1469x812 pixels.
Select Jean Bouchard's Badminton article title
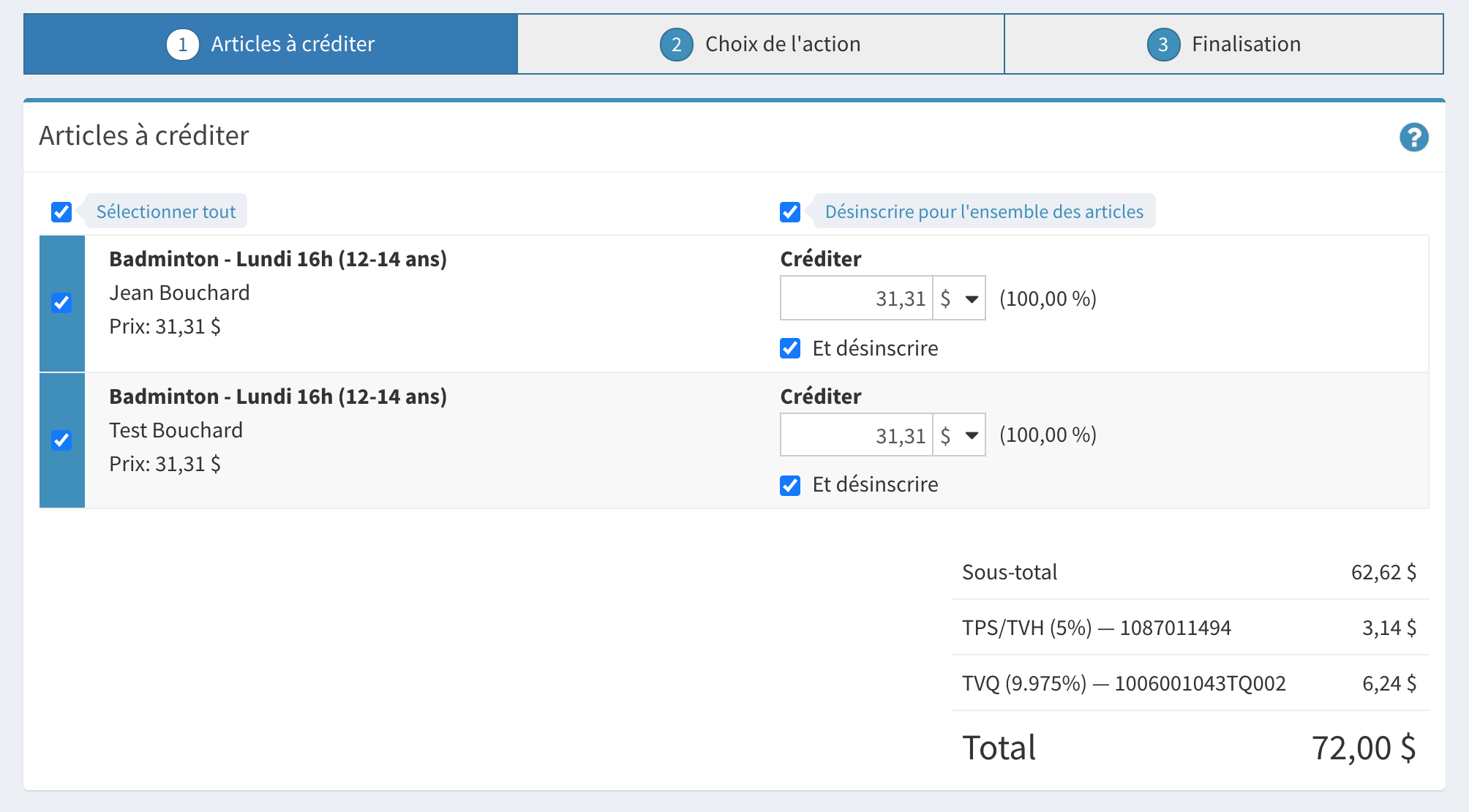pos(278,259)
